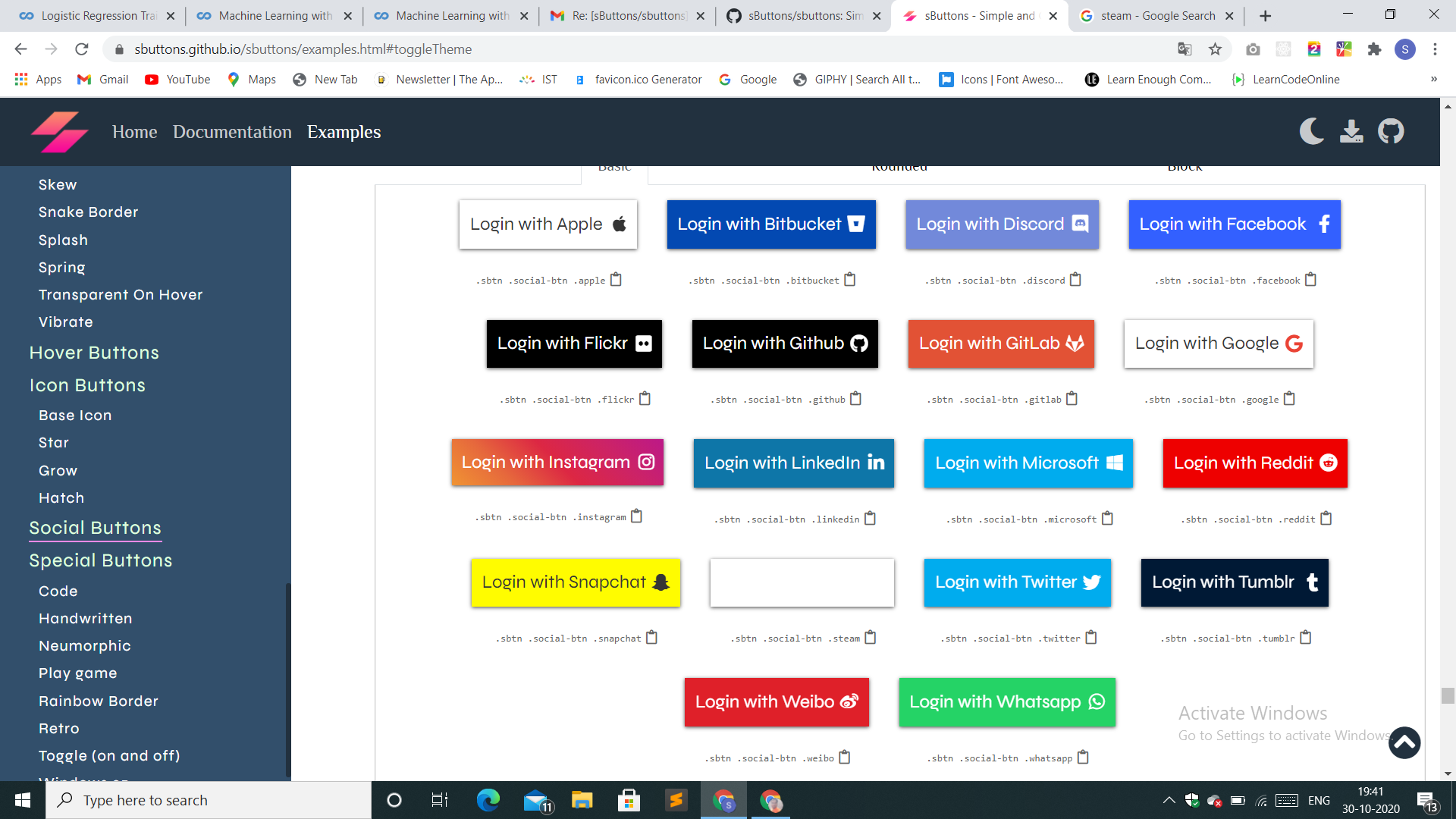Viewport: 1456px width, 819px height.
Task: Copy the .google class clipboard icon
Action: tap(1289, 399)
